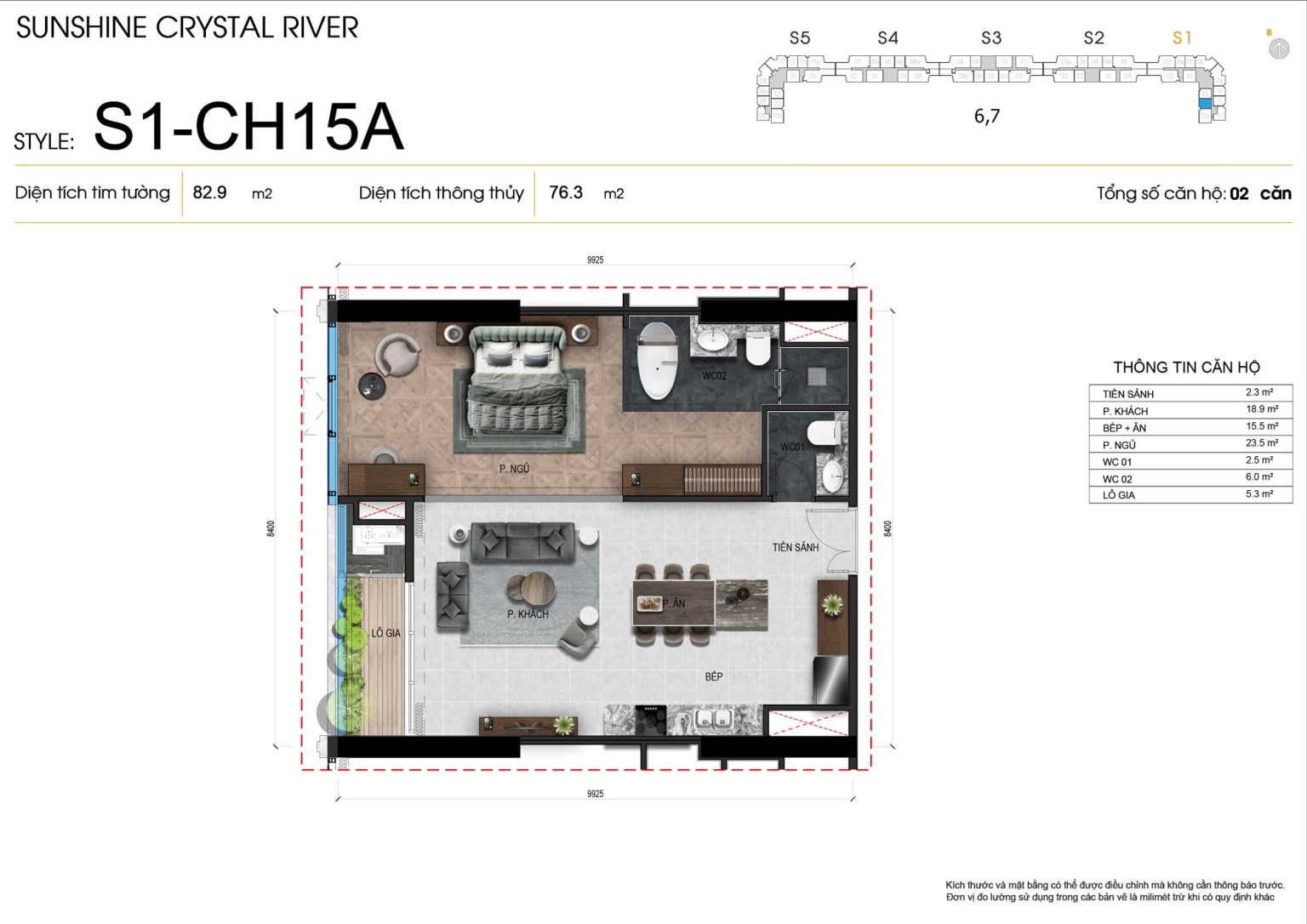
Task: Click the BẾP label on floor plan
Action: (x=714, y=676)
